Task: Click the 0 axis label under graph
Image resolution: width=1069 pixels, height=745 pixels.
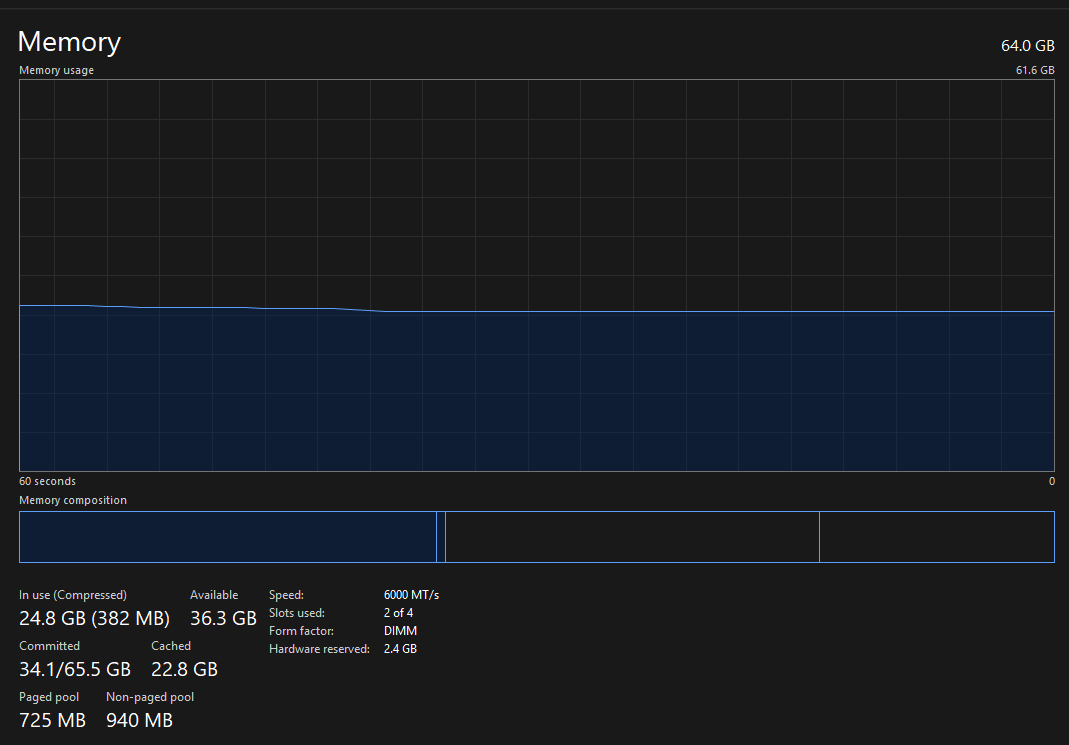Action: click(x=1051, y=481)
